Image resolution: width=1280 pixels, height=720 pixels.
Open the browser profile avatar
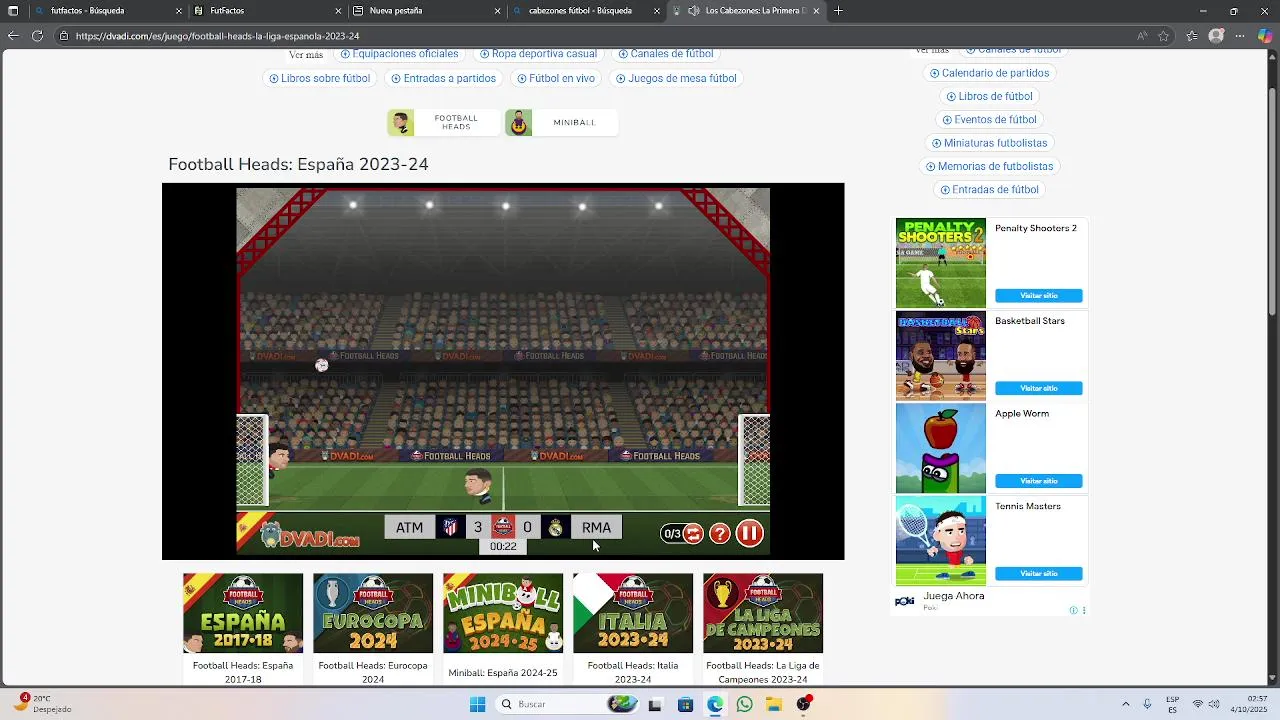[1216, 36]
